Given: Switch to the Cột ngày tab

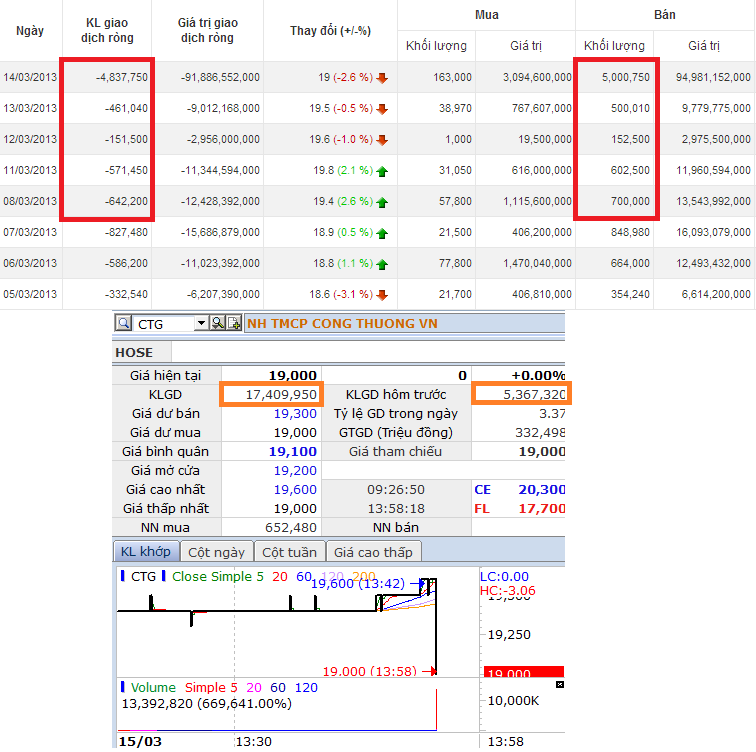Looking at the screenshot, I should [x=216, y=552].
